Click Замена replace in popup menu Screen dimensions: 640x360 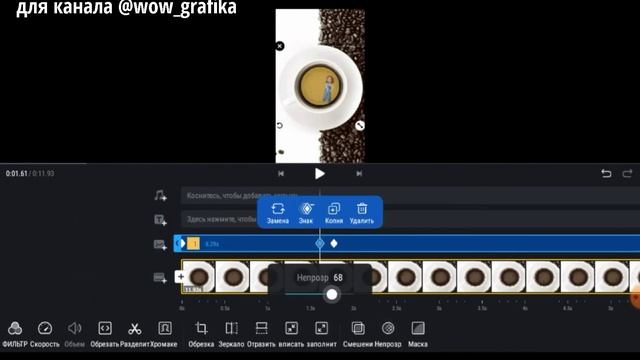tap(278, 213)
